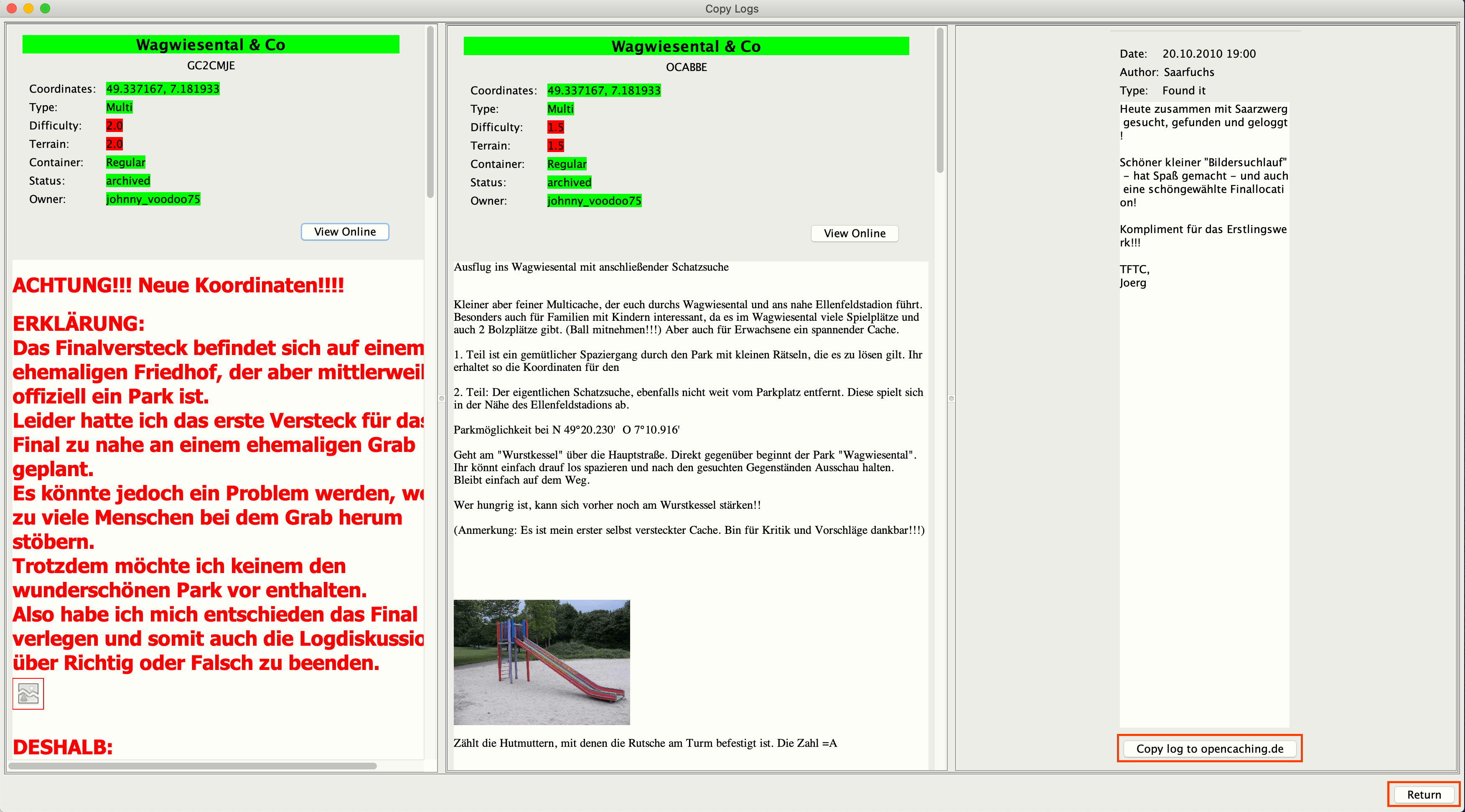The width and height of the screenshot is (1465, 812).
Task: Click the Zählt die Hutmuttern instruction line
Action: [645, 743]
